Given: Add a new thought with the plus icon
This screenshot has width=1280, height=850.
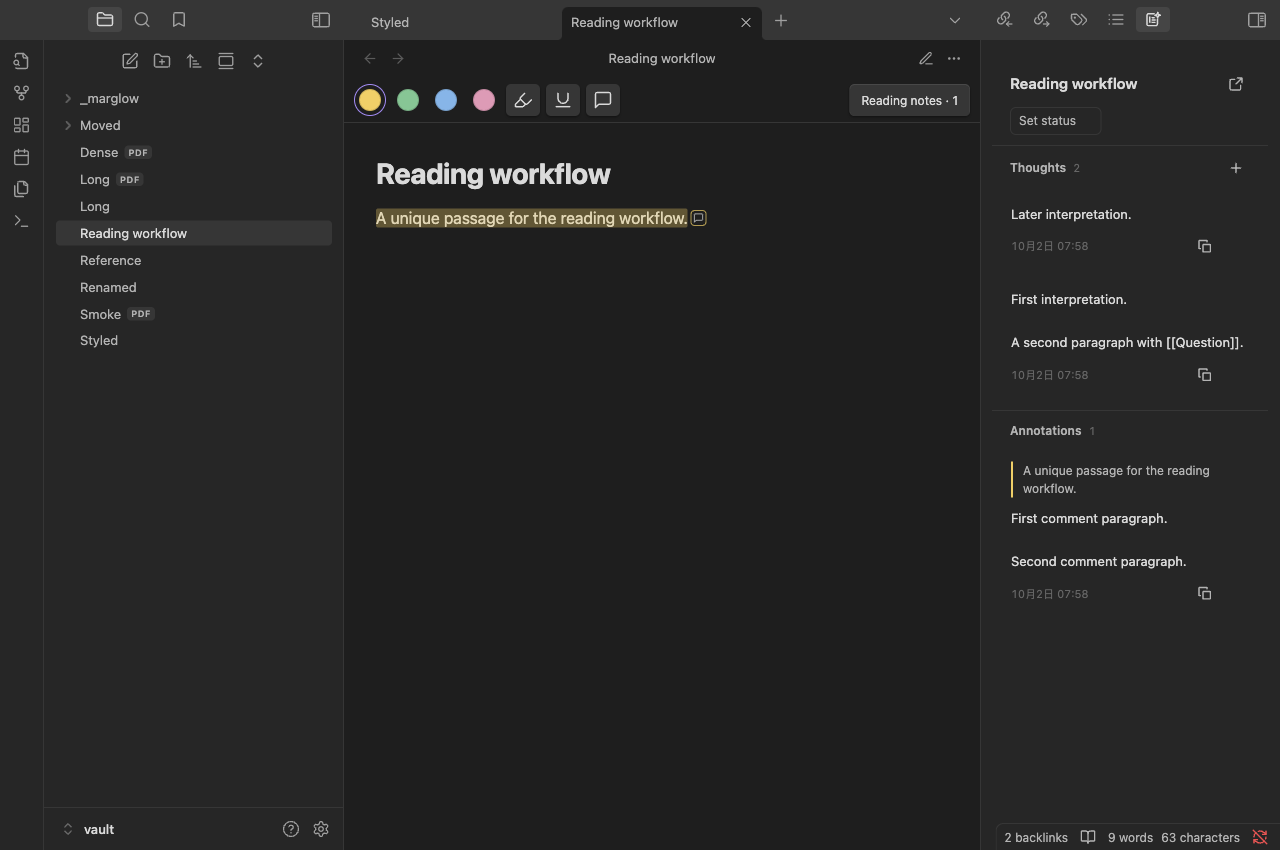Looking at the screenshot, I should point(1236,168).
